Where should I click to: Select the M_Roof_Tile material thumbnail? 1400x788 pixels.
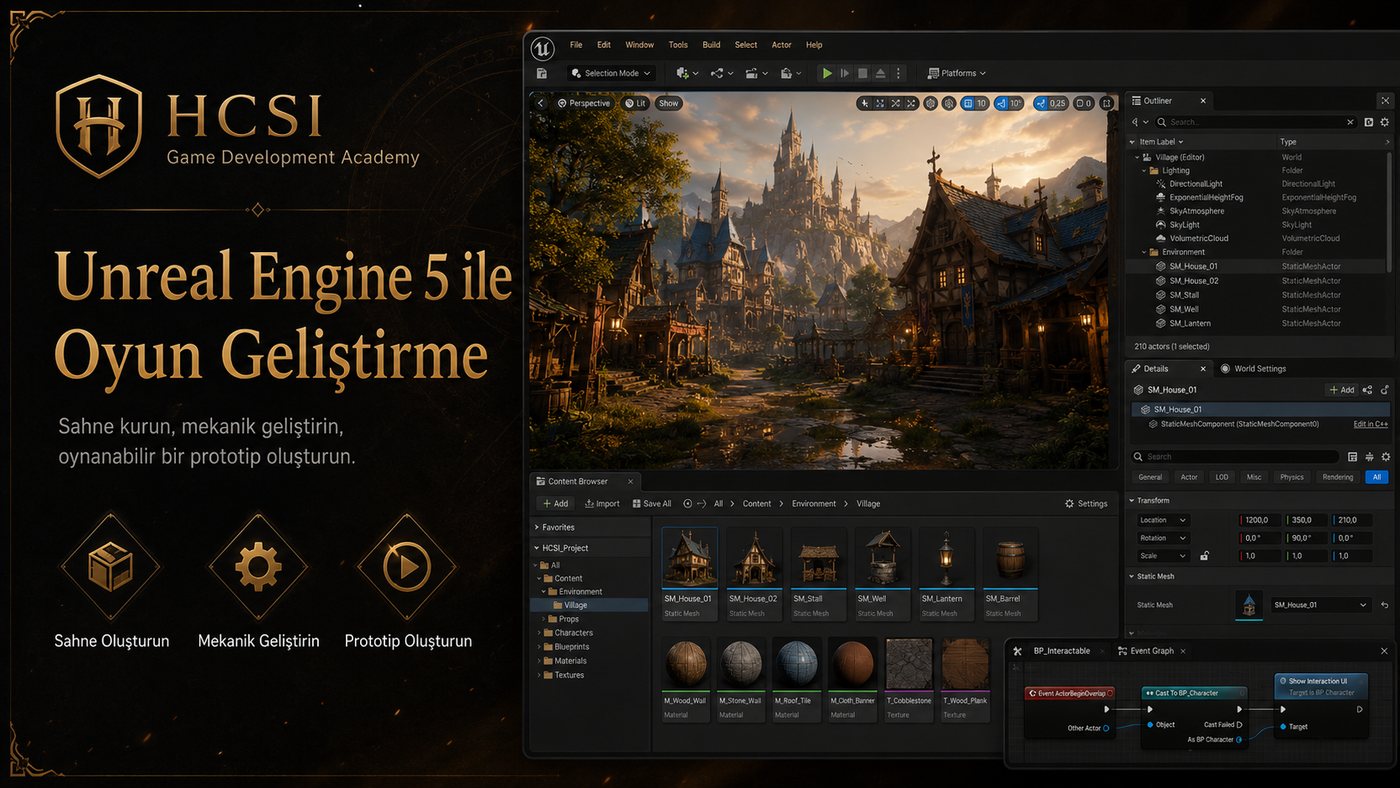(797, 663)
